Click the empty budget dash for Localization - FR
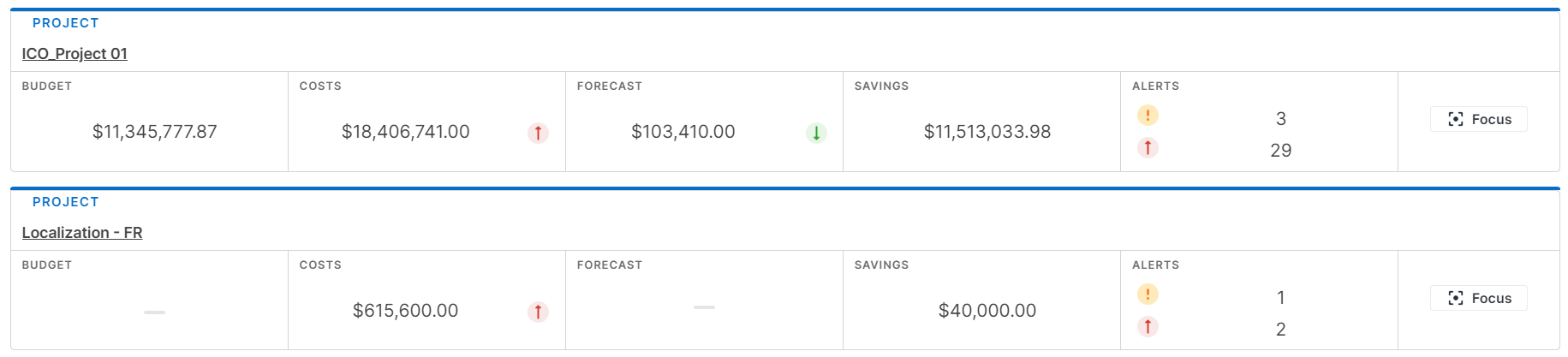Image resolution: width=1568 pixels, height=357 pixels. (155, 312)
